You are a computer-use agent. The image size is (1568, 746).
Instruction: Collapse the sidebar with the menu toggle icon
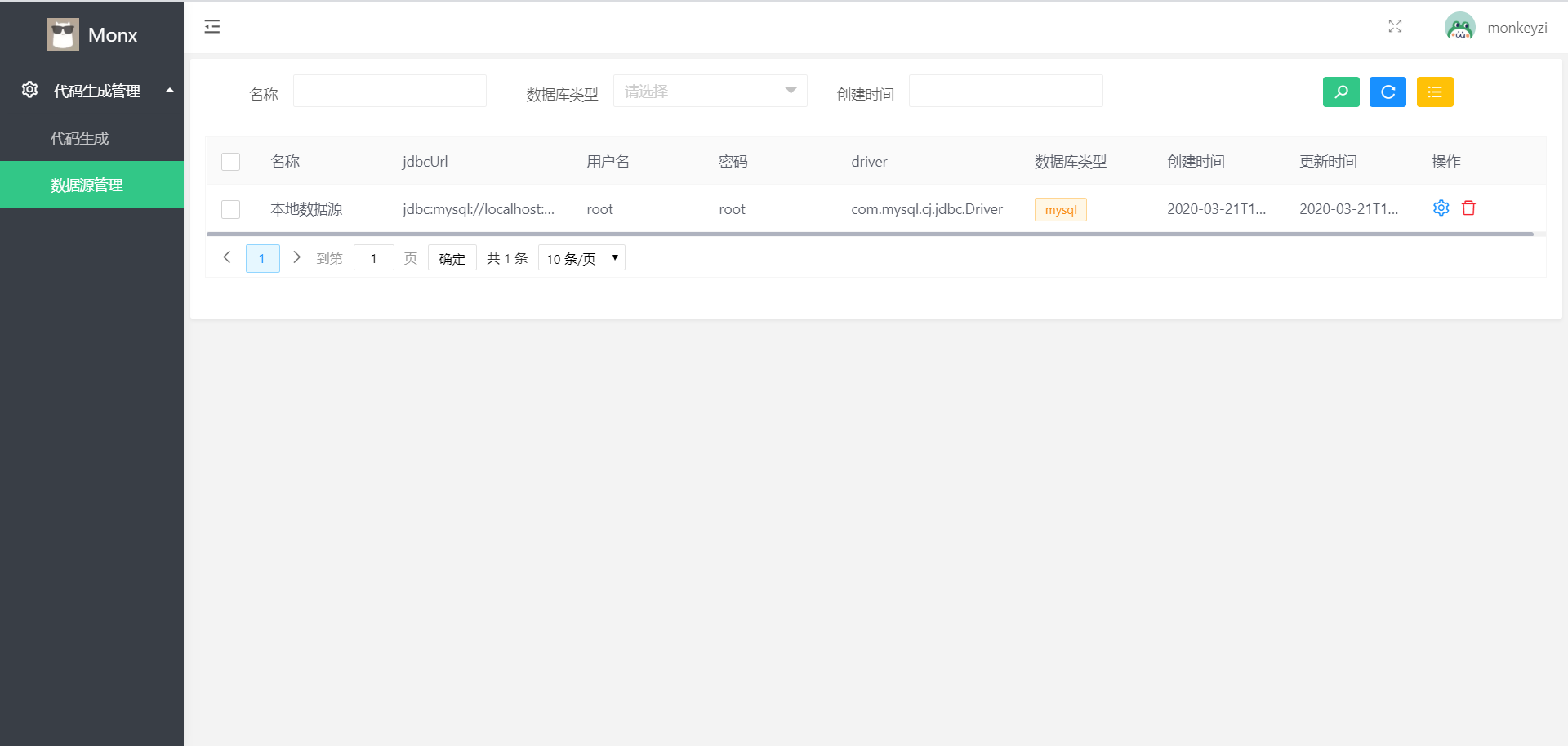coord(212,27)
